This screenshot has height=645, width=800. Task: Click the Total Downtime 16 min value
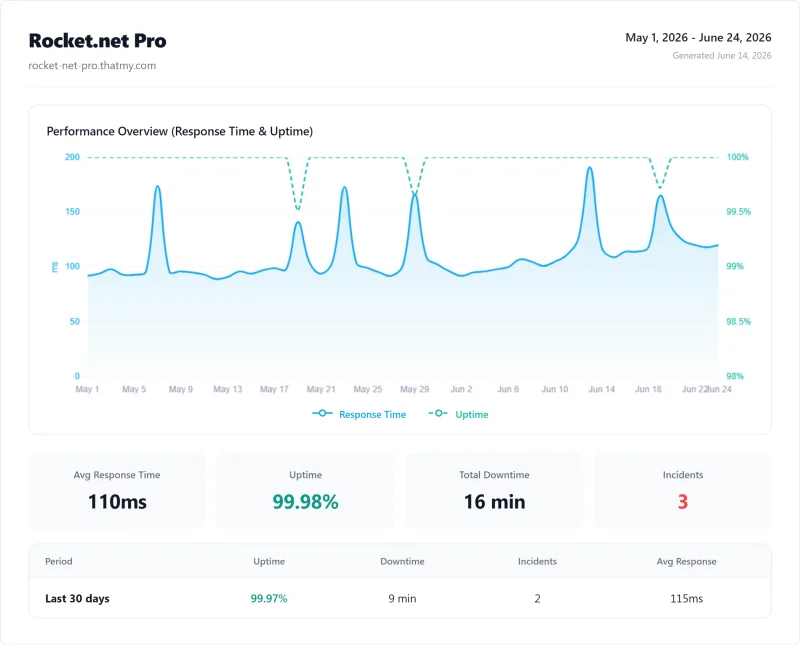tap(494, 502)
